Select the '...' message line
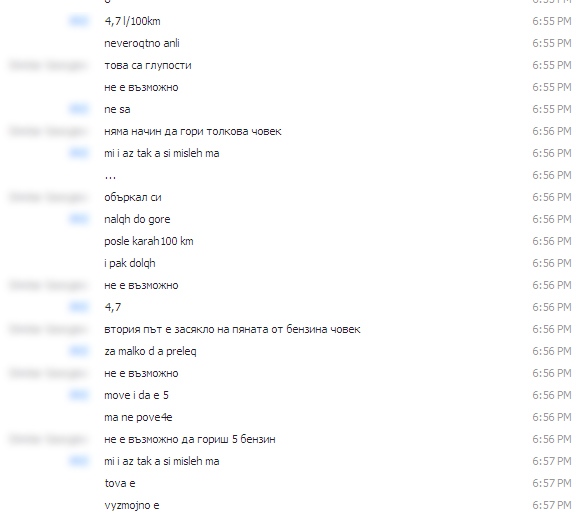 point(110,175)
